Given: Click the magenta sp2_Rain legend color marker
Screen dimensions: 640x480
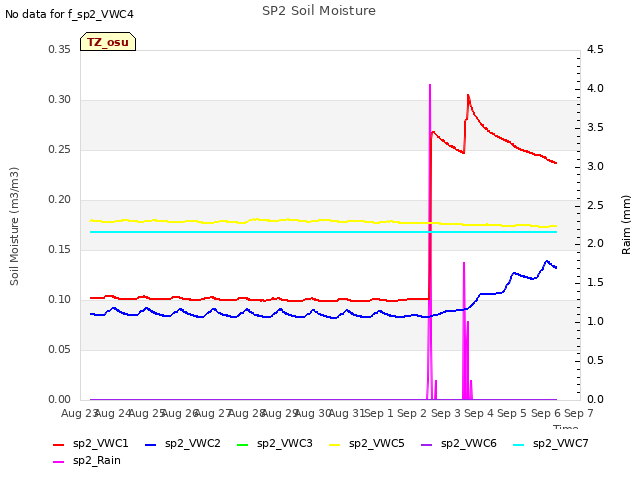Looking at the screenshot, I should point(59,462).
